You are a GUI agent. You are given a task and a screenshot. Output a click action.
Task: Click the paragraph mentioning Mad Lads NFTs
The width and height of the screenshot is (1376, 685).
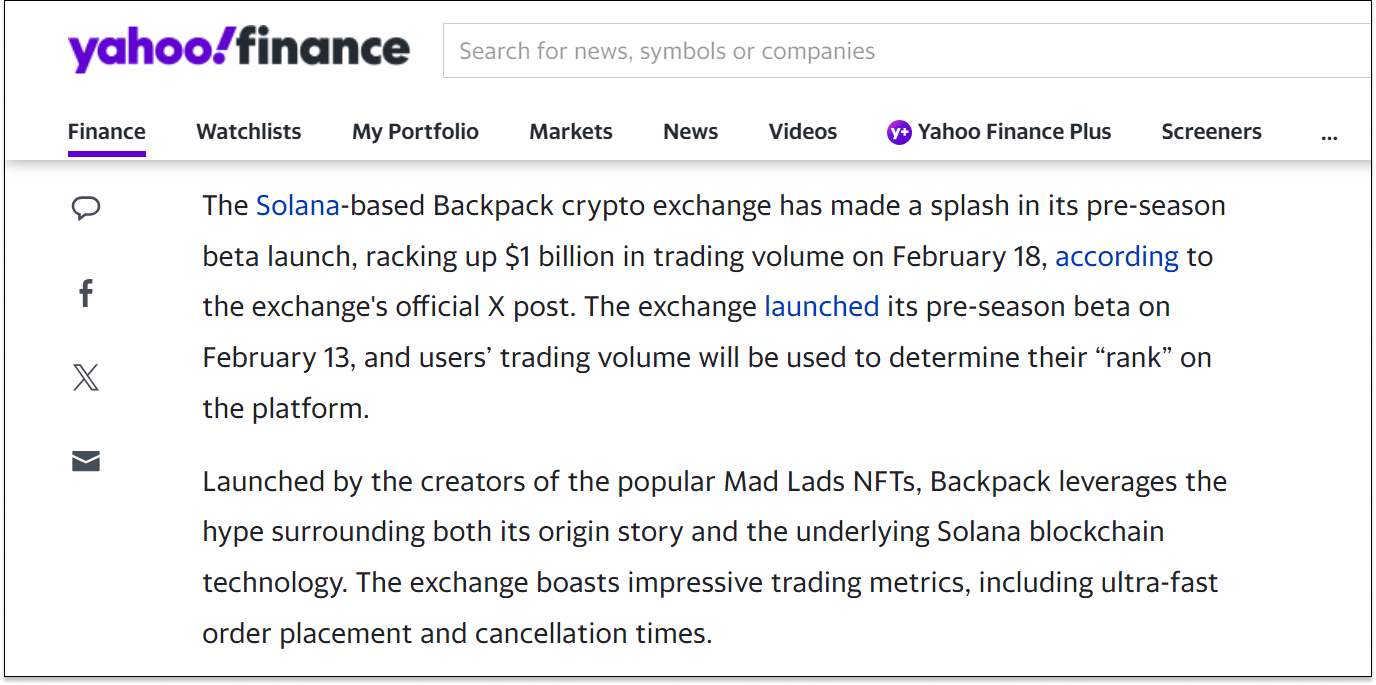coord(714,557)
